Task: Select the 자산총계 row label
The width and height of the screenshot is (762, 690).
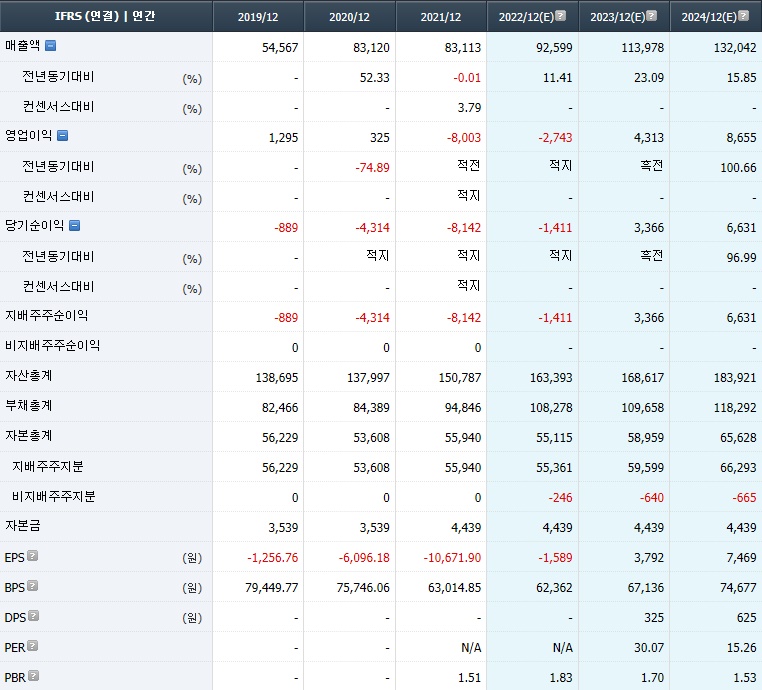Action: click(x=28, y=376)
